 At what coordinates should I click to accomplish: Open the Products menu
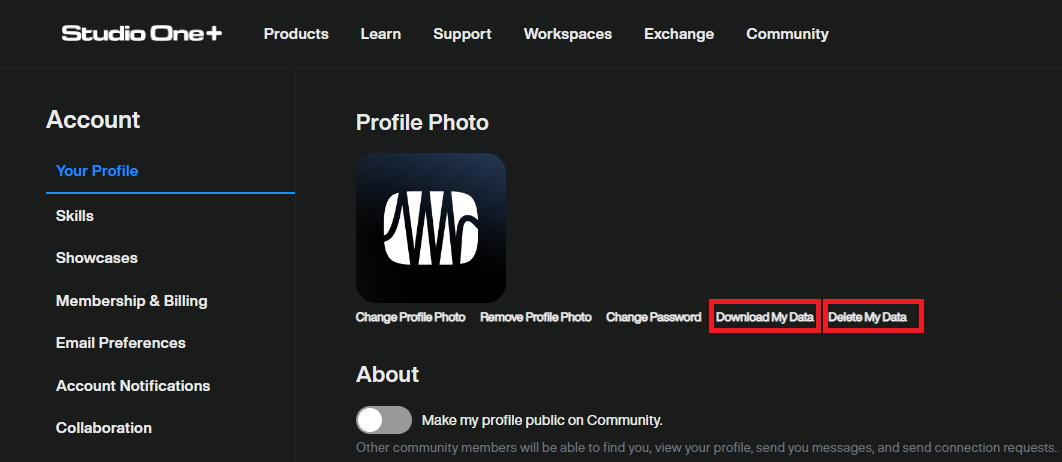tap(296, 34)
